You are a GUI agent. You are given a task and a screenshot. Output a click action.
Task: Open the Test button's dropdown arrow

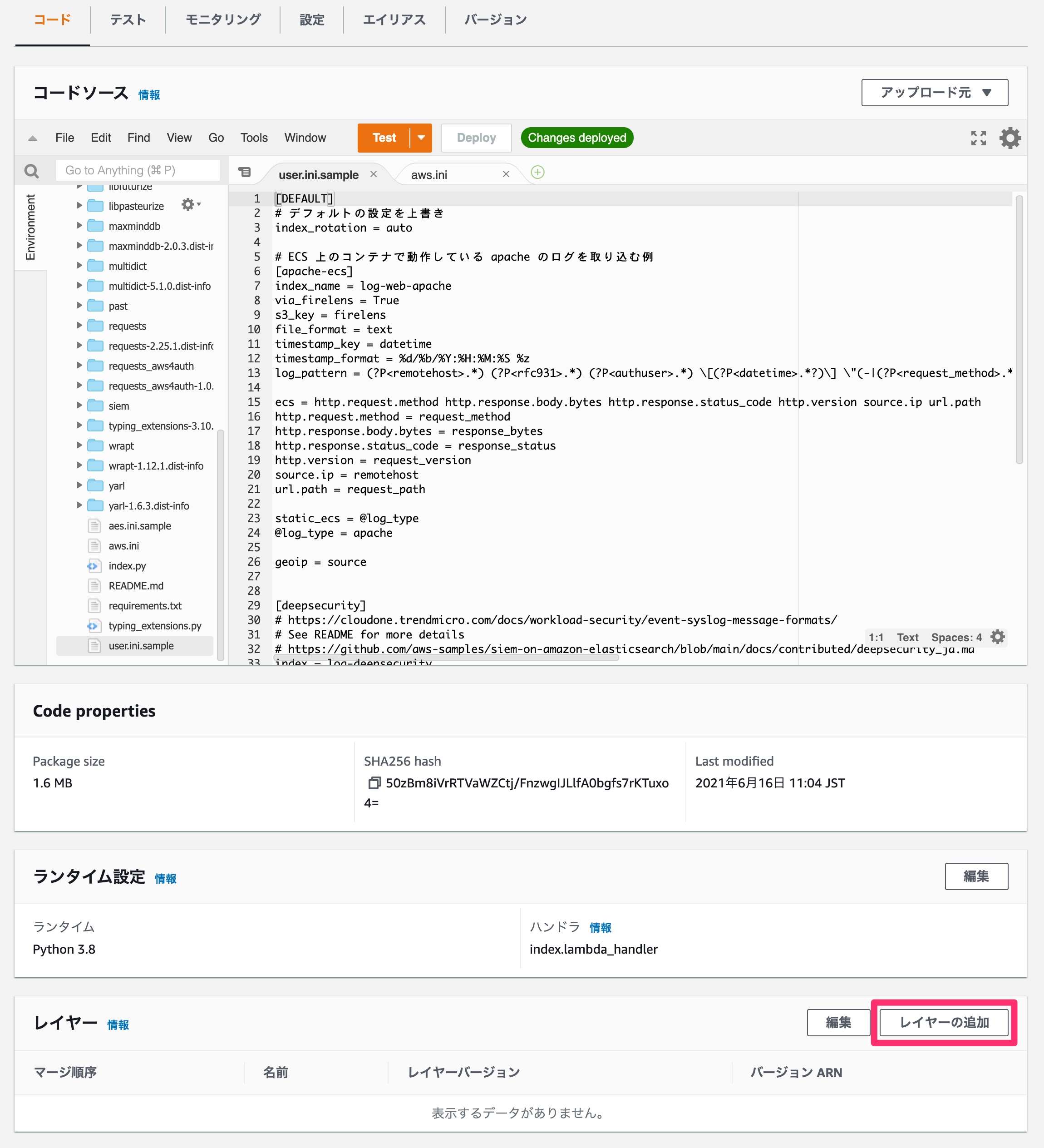[x=421, y=137]
